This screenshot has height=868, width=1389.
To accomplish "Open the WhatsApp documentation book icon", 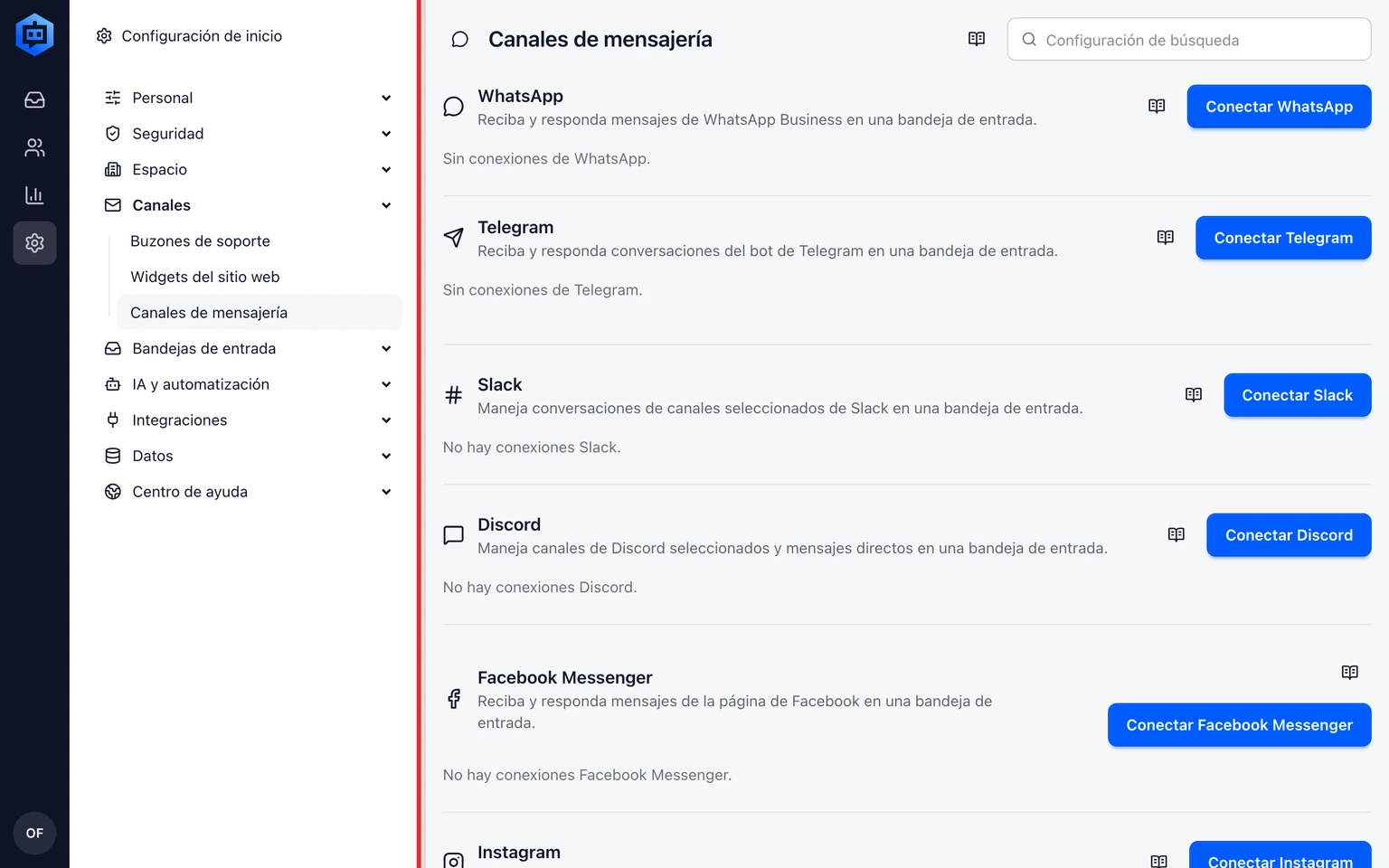I will [1157, 106].
